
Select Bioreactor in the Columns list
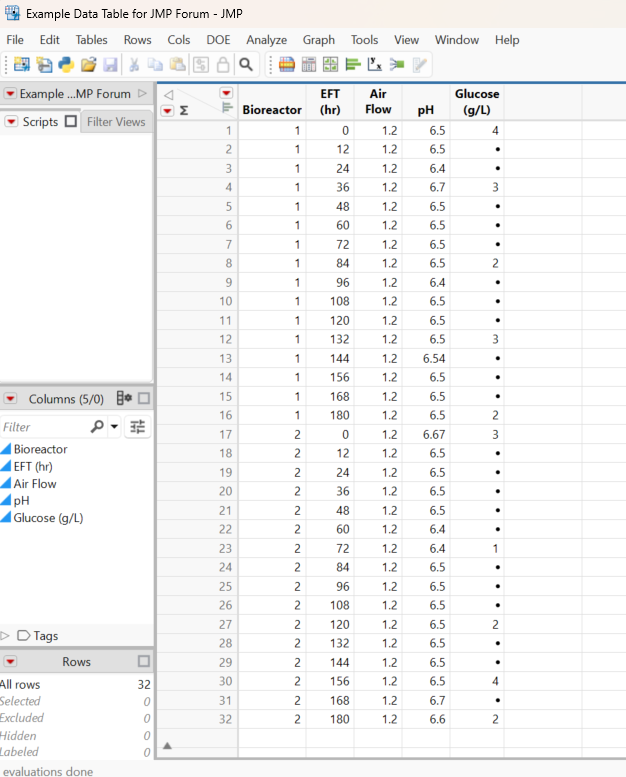point(40,449)
